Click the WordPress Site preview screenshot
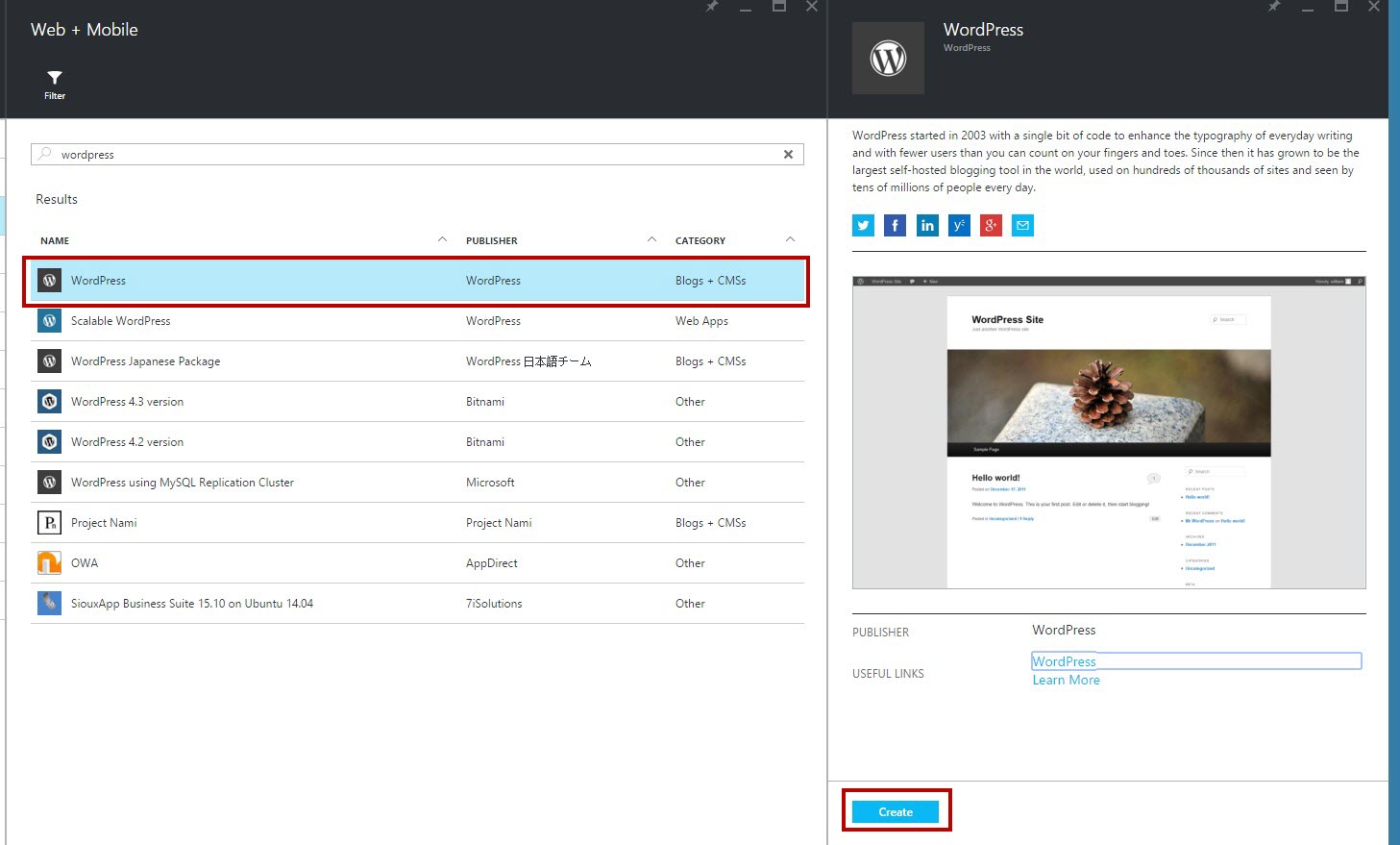Screen dimensions: 1400x845 coord(1109,433)
